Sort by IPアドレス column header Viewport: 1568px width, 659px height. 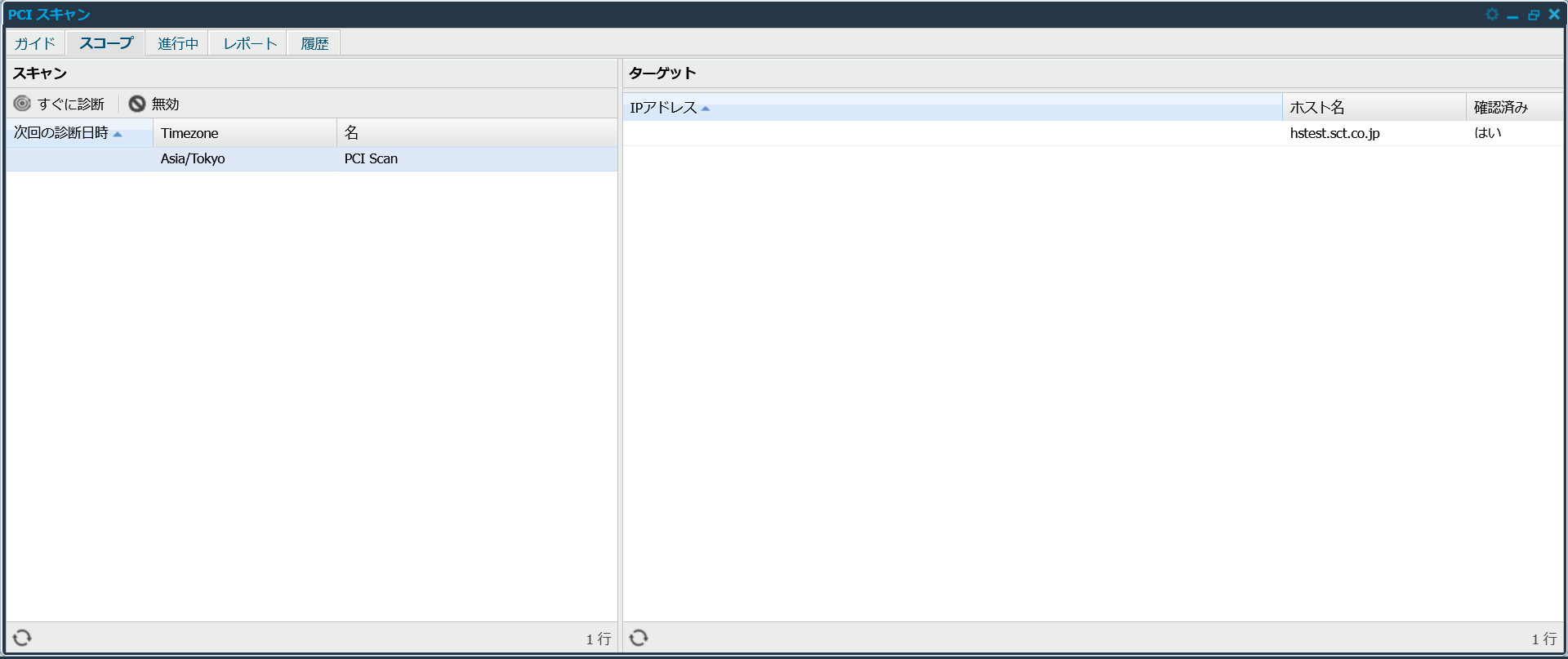pyautogui.click(x=952, y=107)
